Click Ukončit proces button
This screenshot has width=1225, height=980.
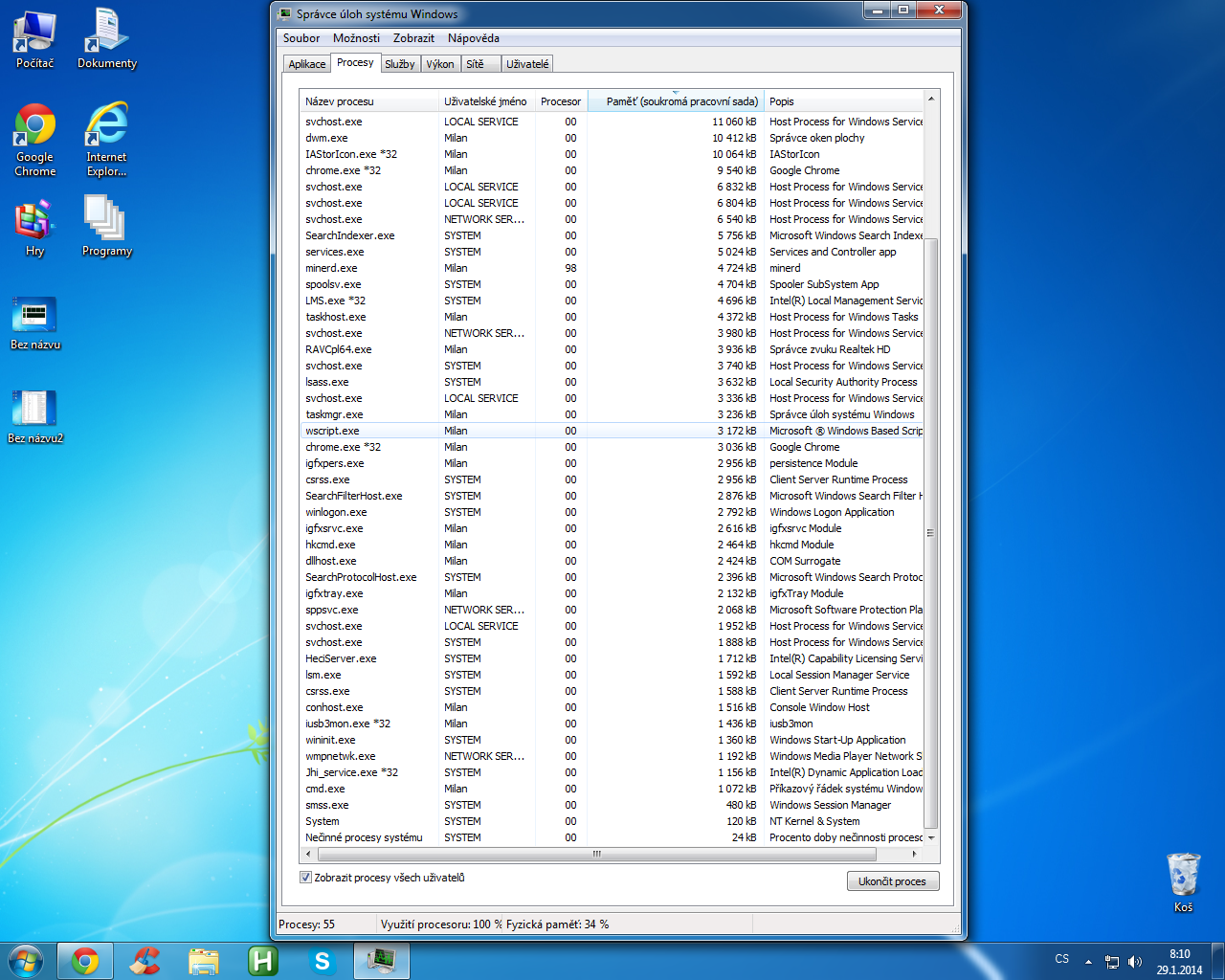(893, 881)
